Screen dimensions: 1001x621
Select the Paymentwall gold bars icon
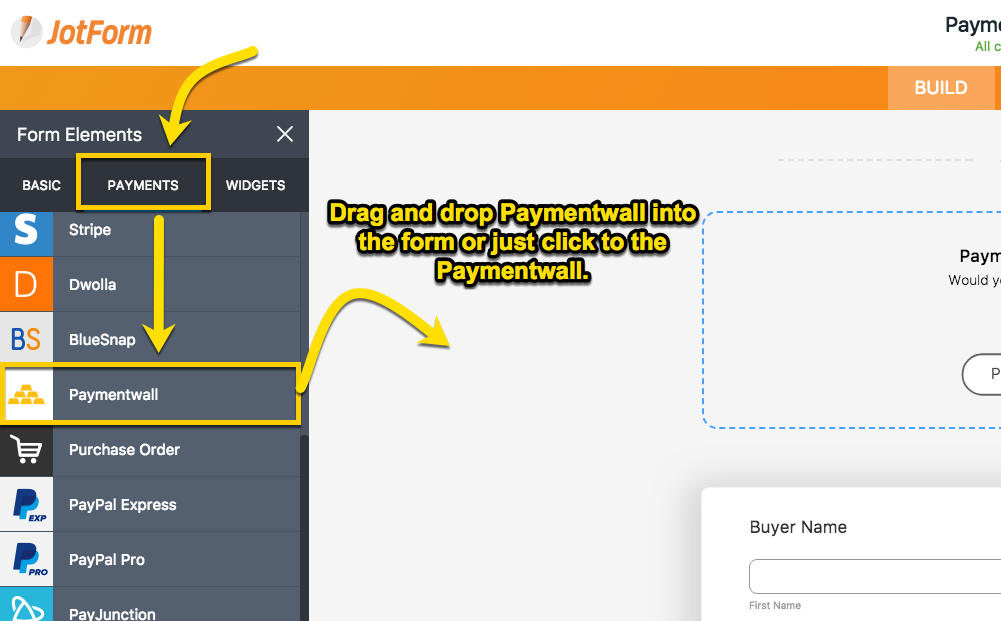pos(26,394)
